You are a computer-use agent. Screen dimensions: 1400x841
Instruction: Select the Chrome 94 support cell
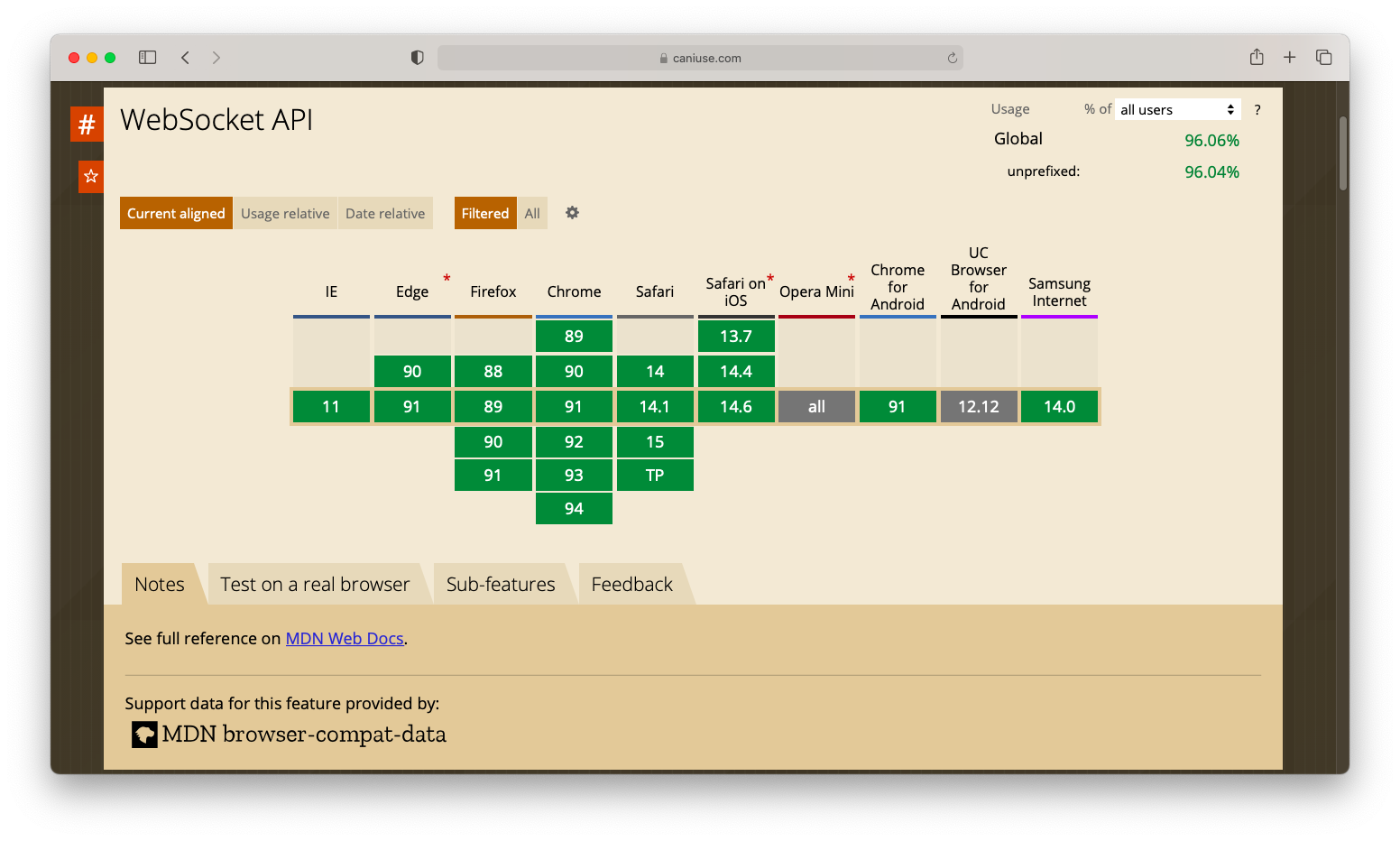click(574, 508)
